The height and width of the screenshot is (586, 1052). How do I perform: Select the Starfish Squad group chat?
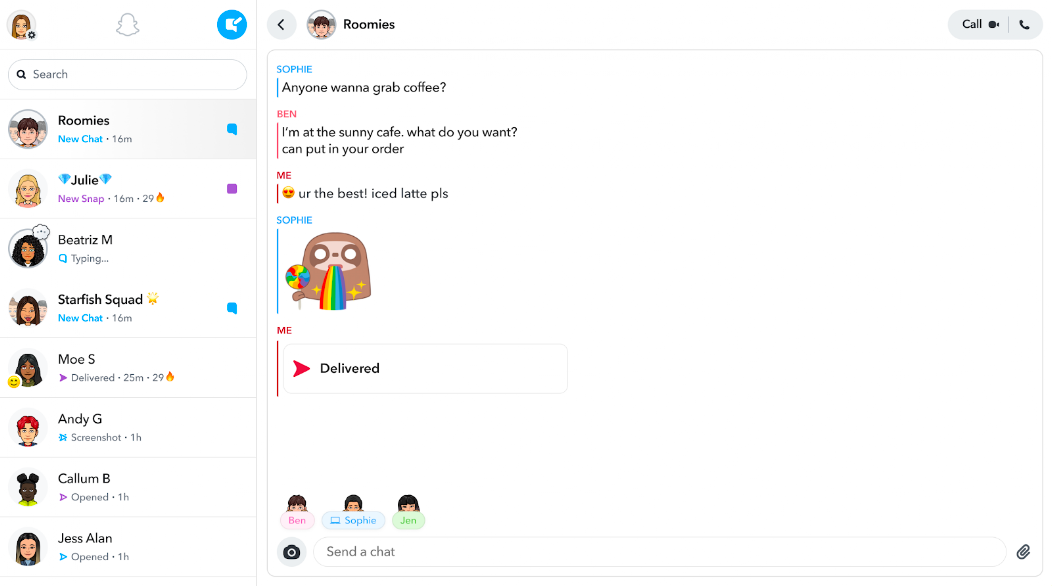(127, 308)
